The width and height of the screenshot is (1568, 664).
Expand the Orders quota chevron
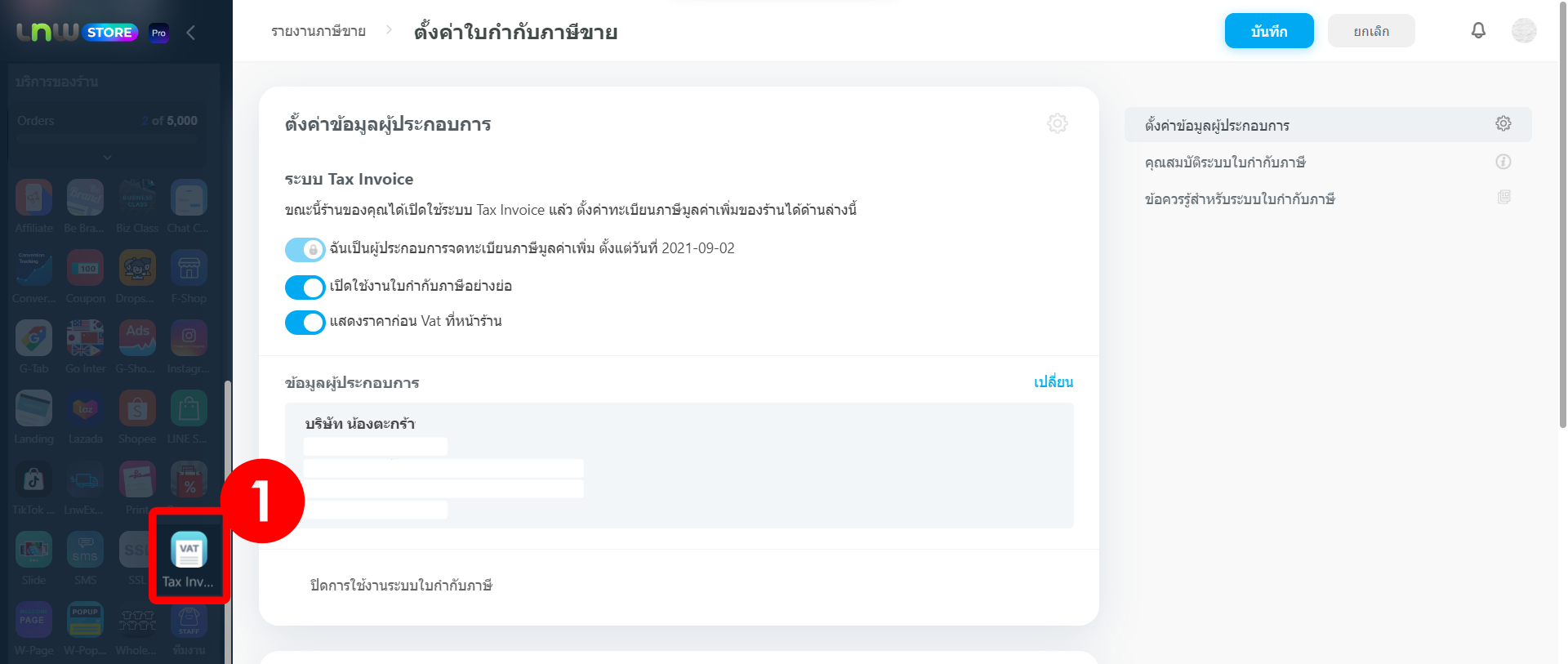(107, 157)
